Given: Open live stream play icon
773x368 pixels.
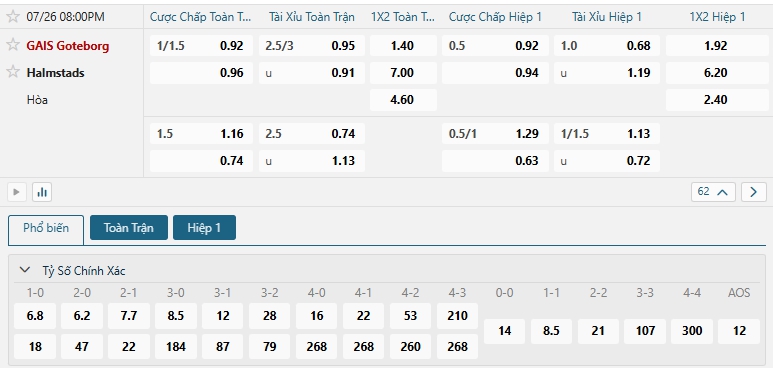Looking at the screenshot, I should pos(17,192).
